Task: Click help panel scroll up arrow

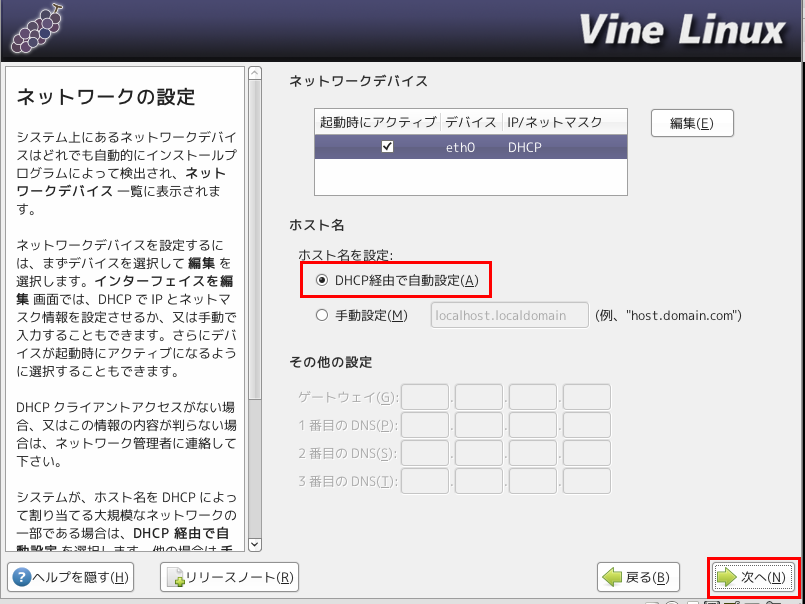Action: coord(254,74)
